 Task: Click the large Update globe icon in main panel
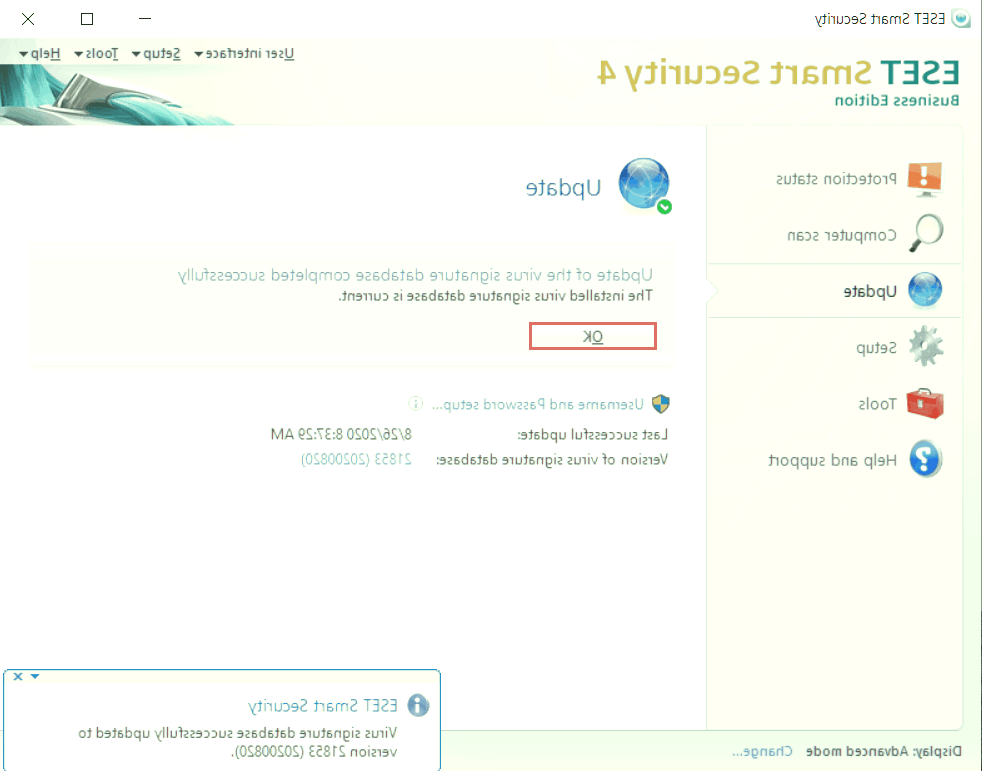pyautogui.click(x=644, y=185)
